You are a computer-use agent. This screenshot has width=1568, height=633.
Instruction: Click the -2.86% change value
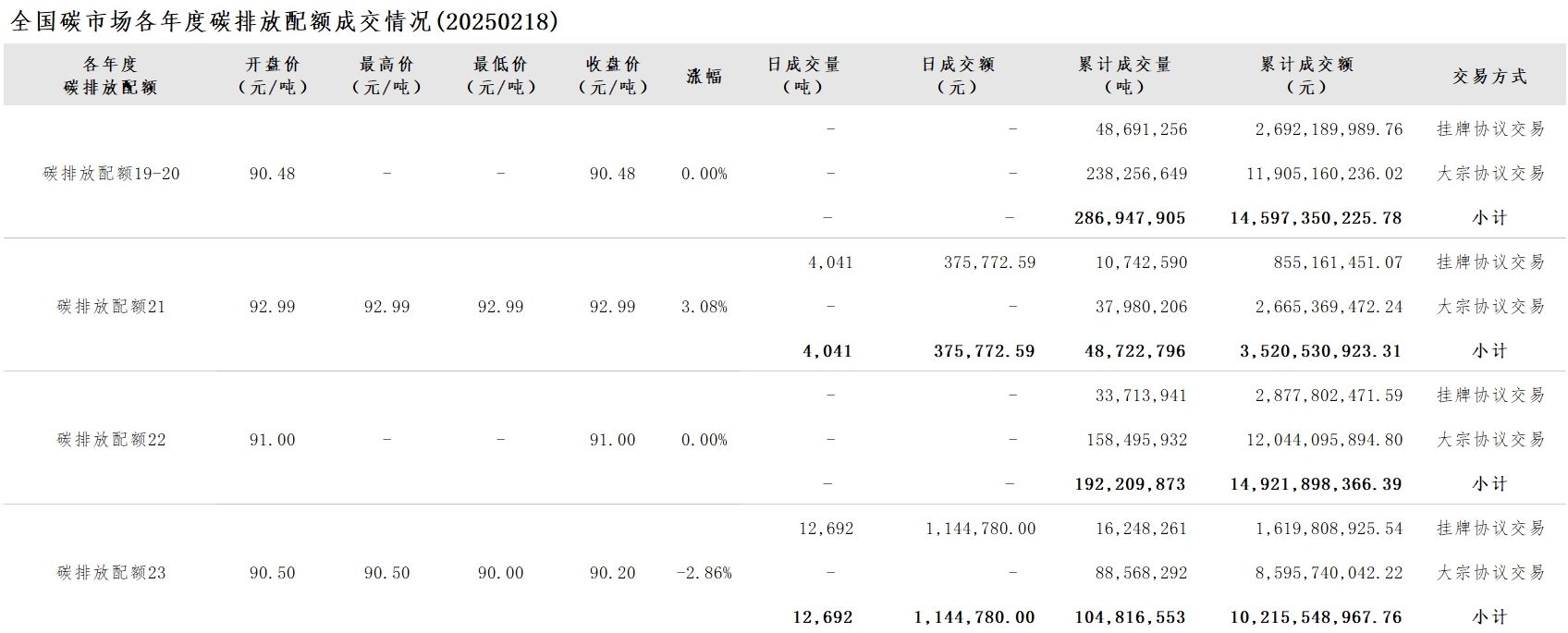pos(704,573)
